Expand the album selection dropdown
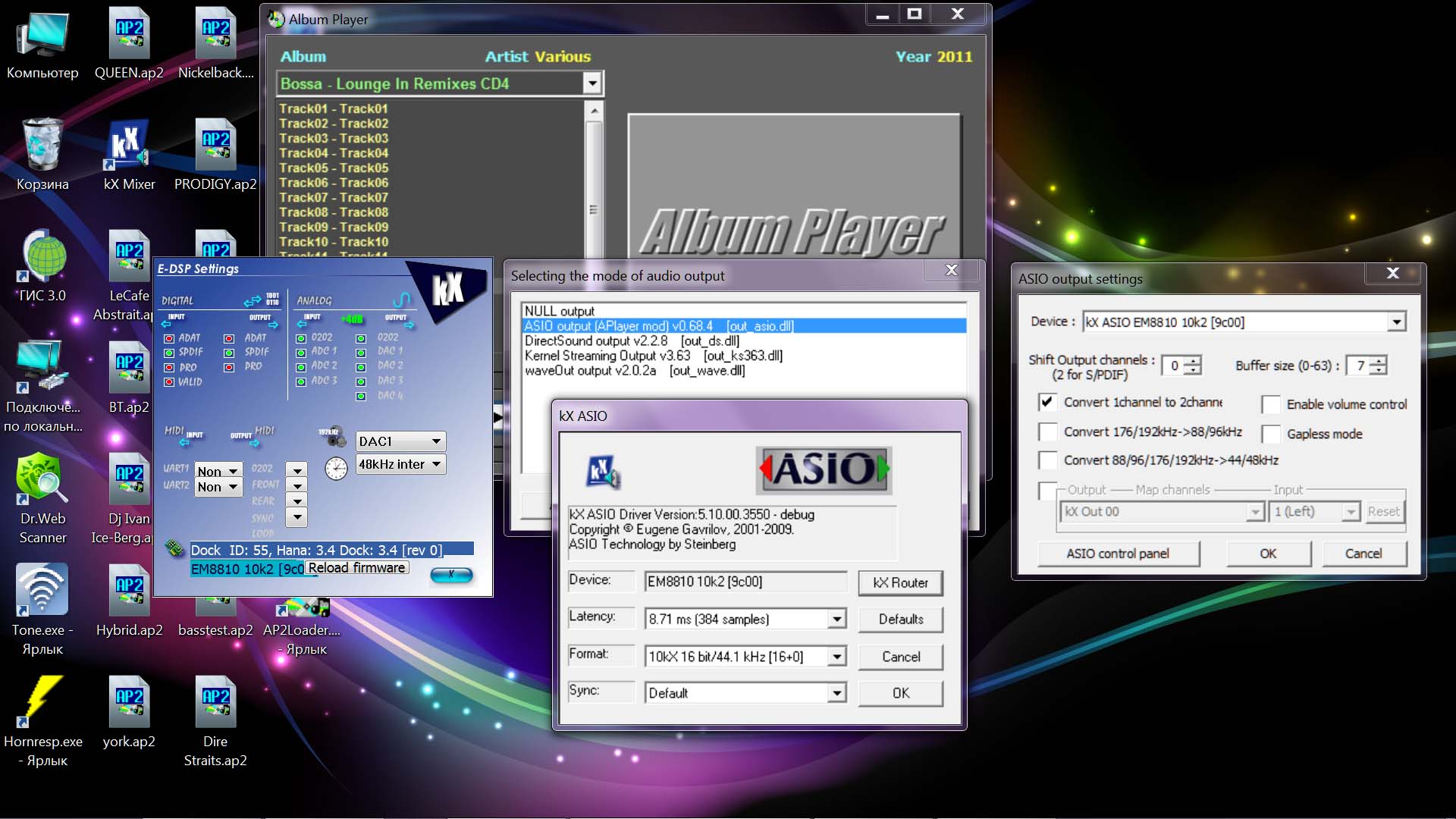1456x819 pixels. point(592,83)
